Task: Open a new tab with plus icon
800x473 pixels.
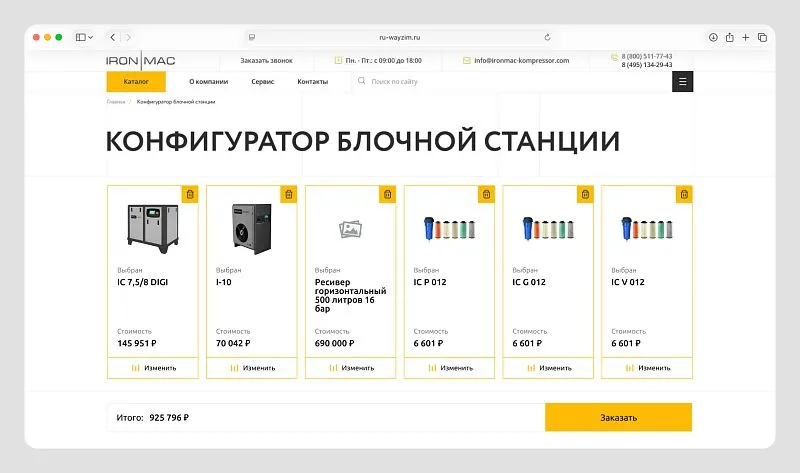Action: tap(745, 37)
